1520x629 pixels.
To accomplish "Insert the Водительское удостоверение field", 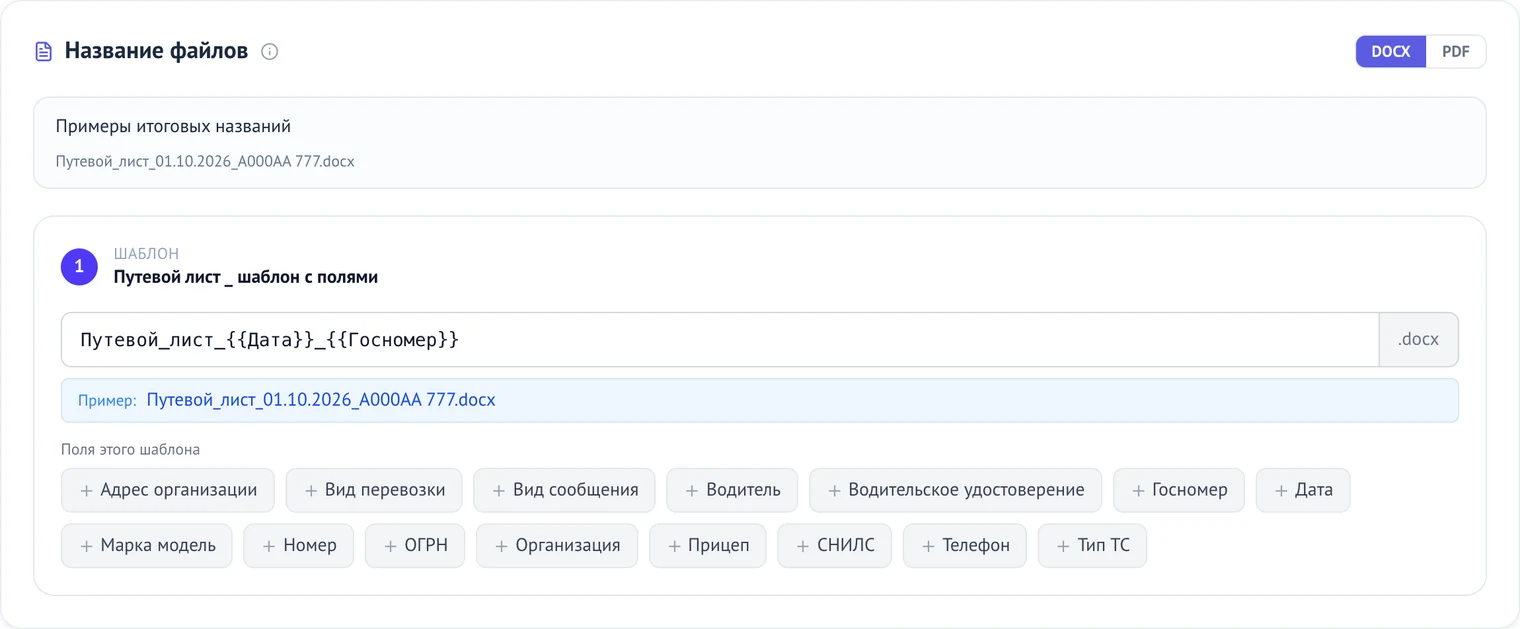I will [x=955, y=490].
